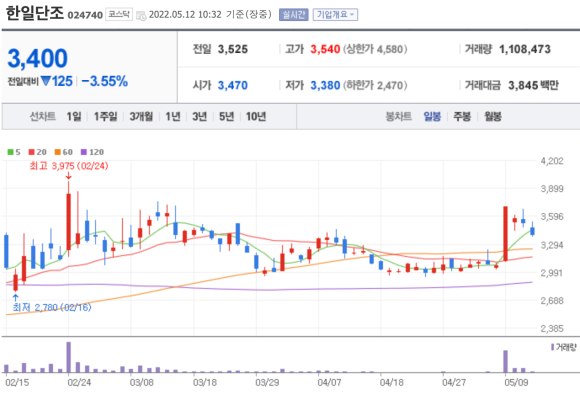The width and height of the screenshot is (580, 395).
Task: Select the 5년 line chart tab
Action: (226, 117)
